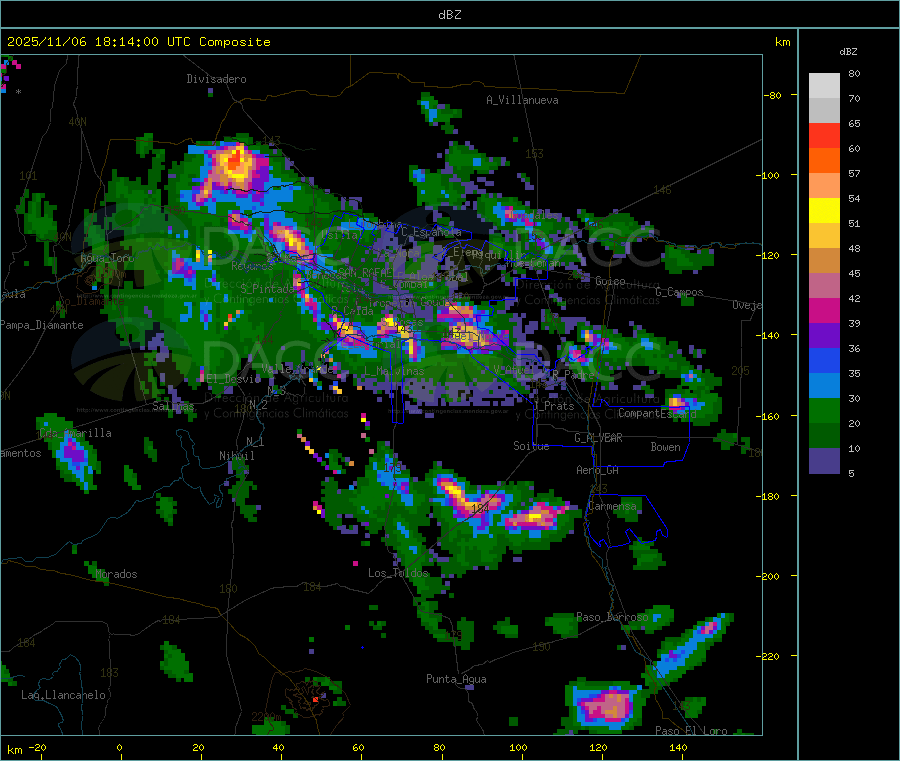The height and width of the screenshot is (761, 900).
Task: Click the legend value 5
Action: tap(851, 473)
